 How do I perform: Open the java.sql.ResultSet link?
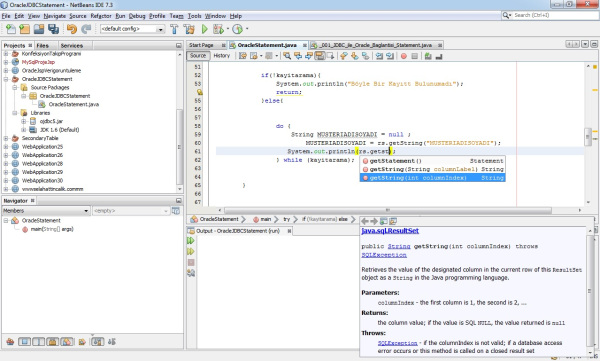[390, 231]
